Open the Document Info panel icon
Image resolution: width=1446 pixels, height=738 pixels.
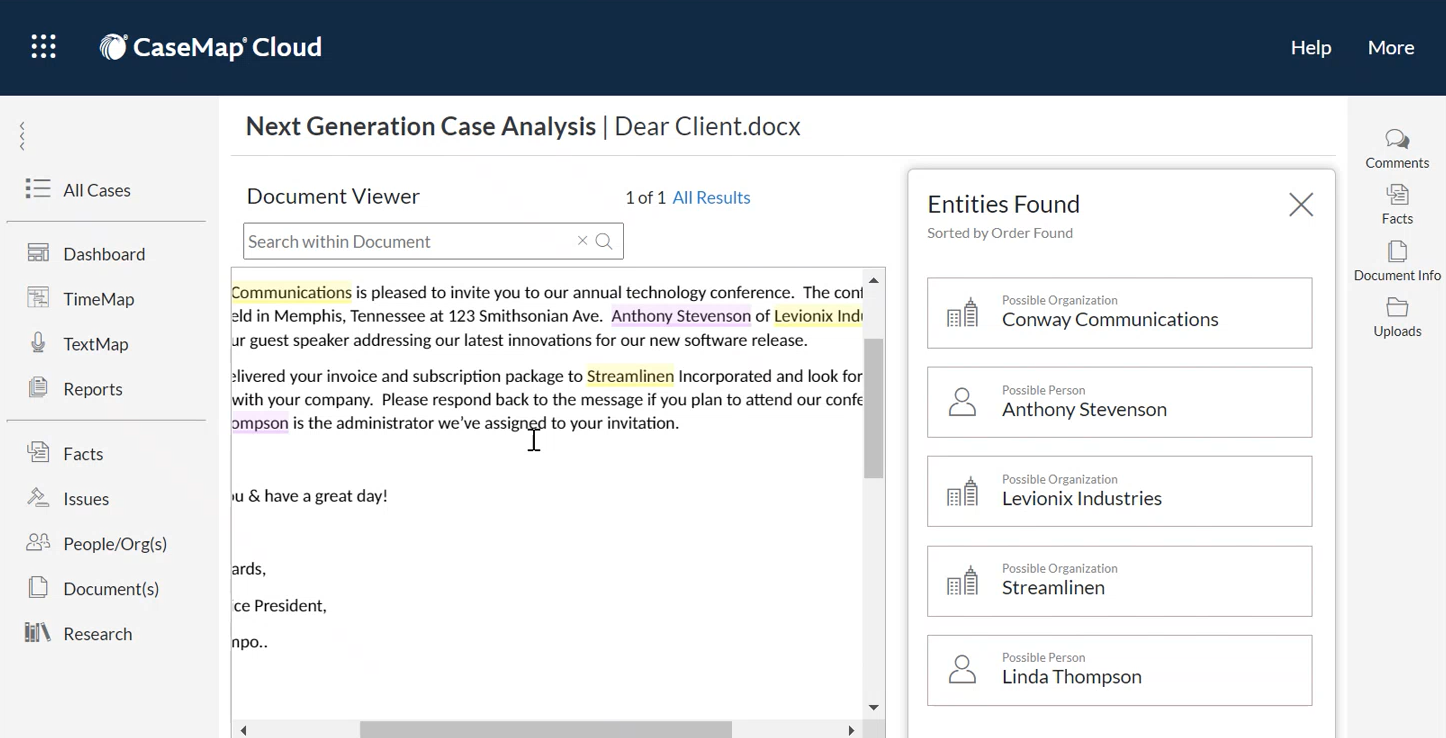point(1397,251)
